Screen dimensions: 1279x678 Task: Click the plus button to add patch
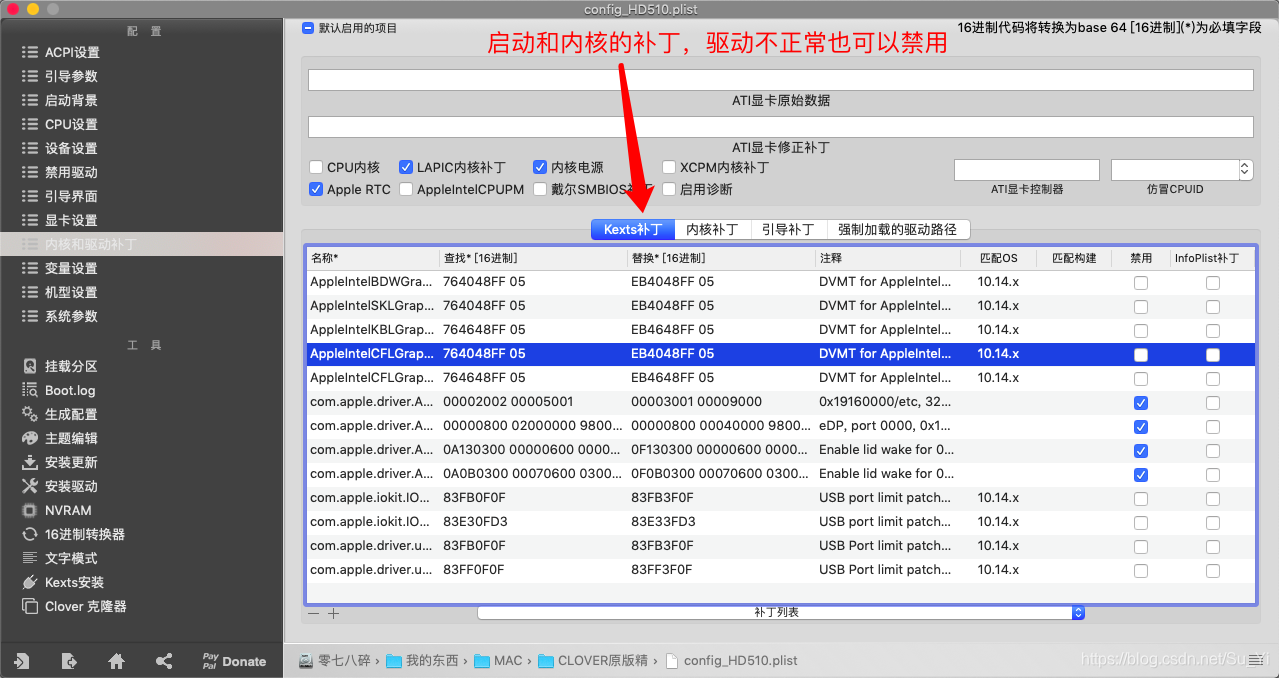(x=334, y=613)
